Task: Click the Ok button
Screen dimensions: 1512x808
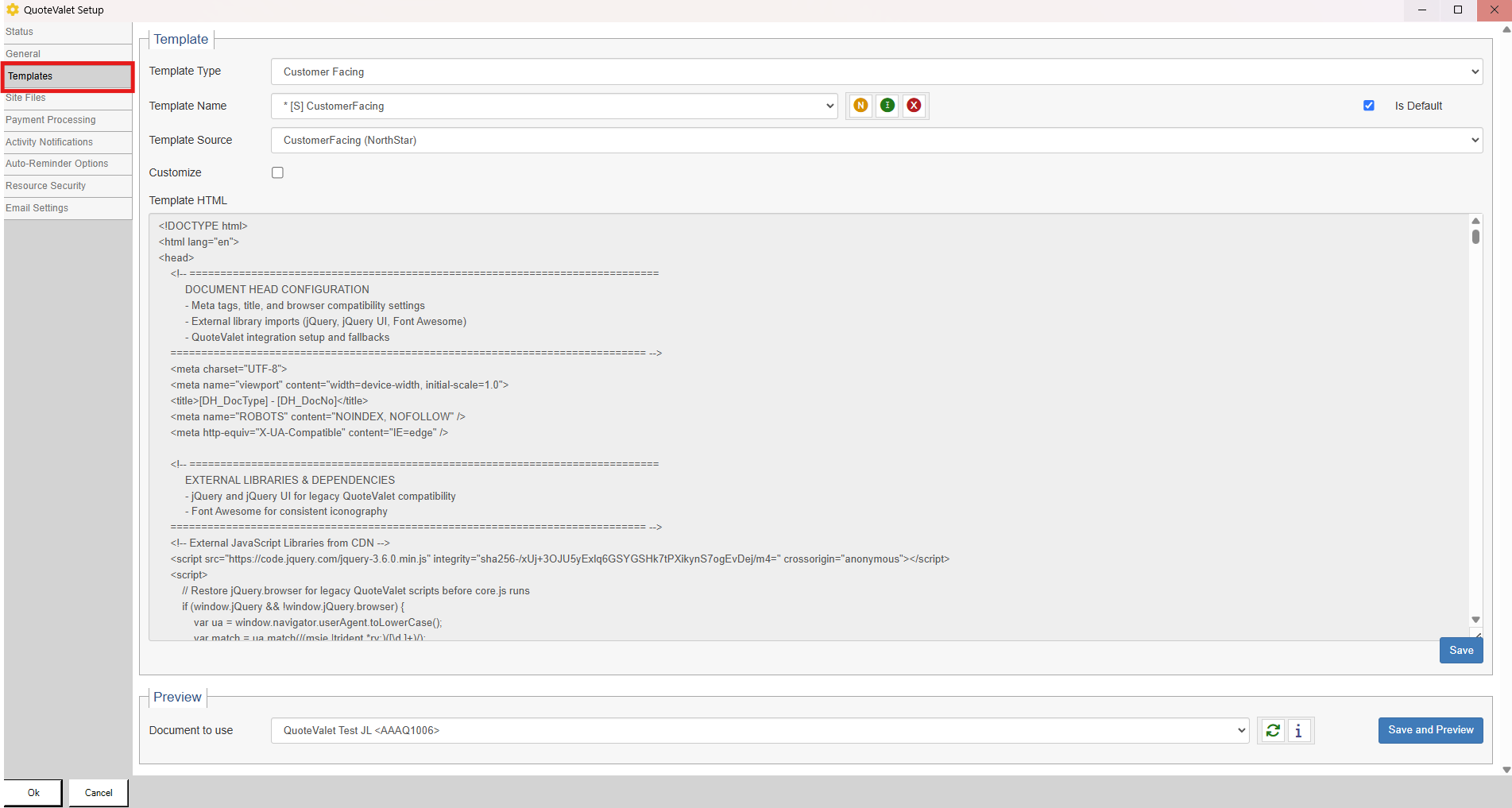Action: coord(33,793)
